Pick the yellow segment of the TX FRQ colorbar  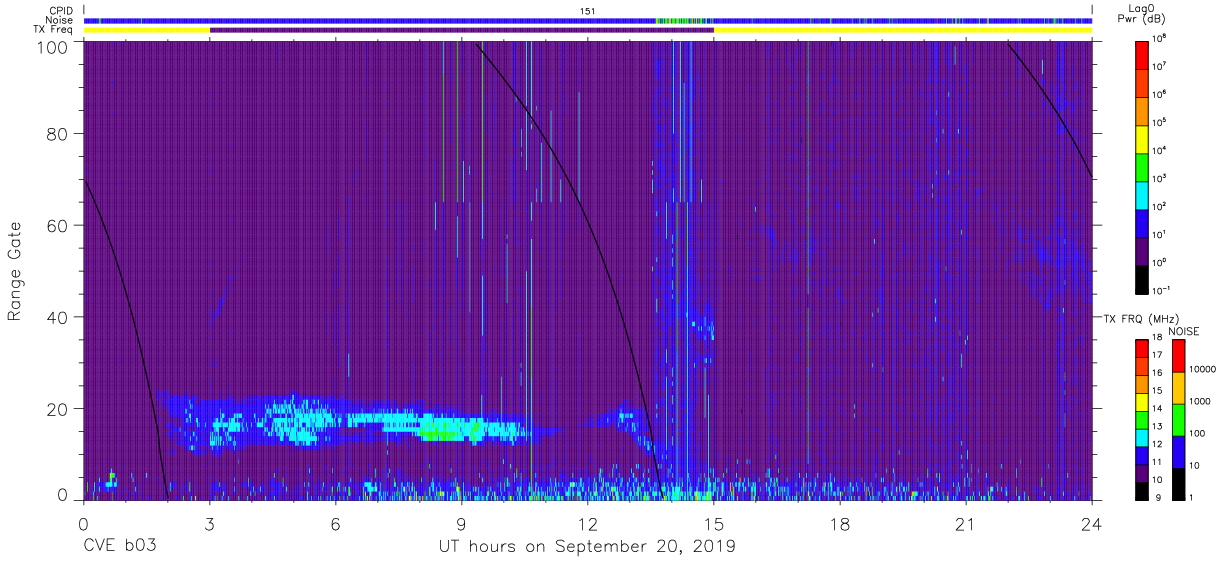click(x=1140, y=401)
